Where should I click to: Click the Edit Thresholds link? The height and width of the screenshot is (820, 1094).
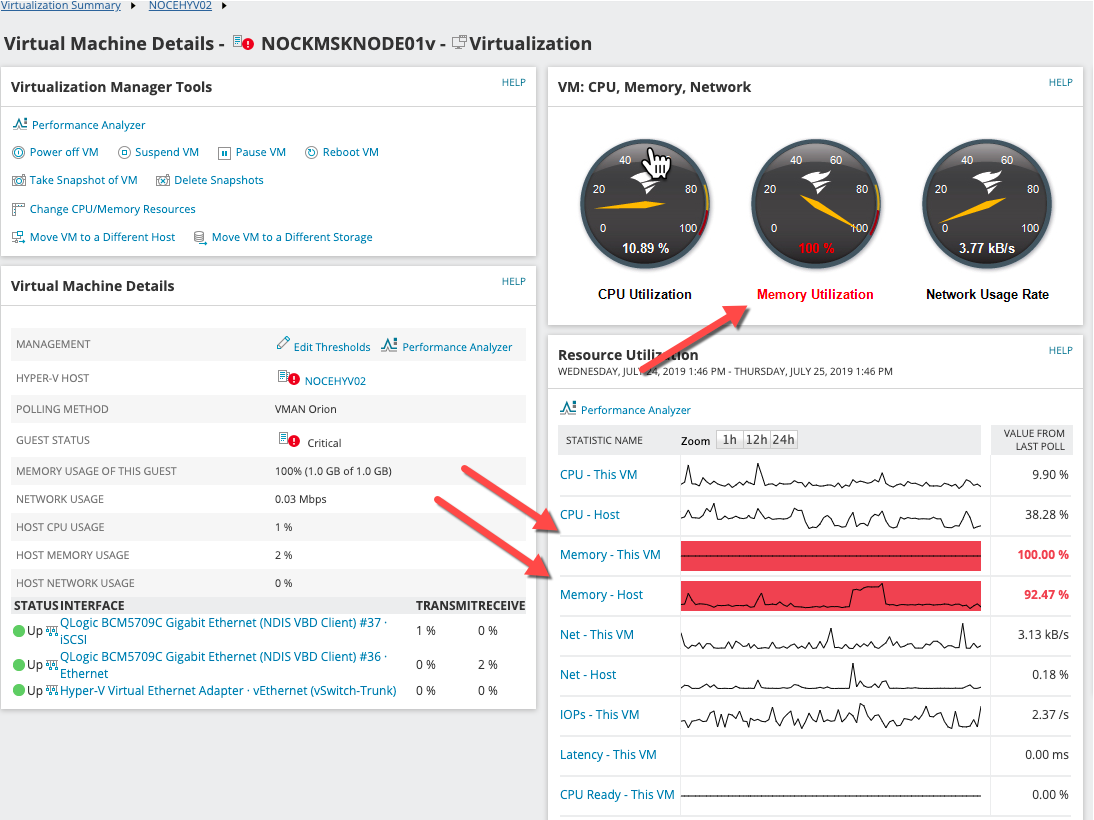[x=332, y=347]
